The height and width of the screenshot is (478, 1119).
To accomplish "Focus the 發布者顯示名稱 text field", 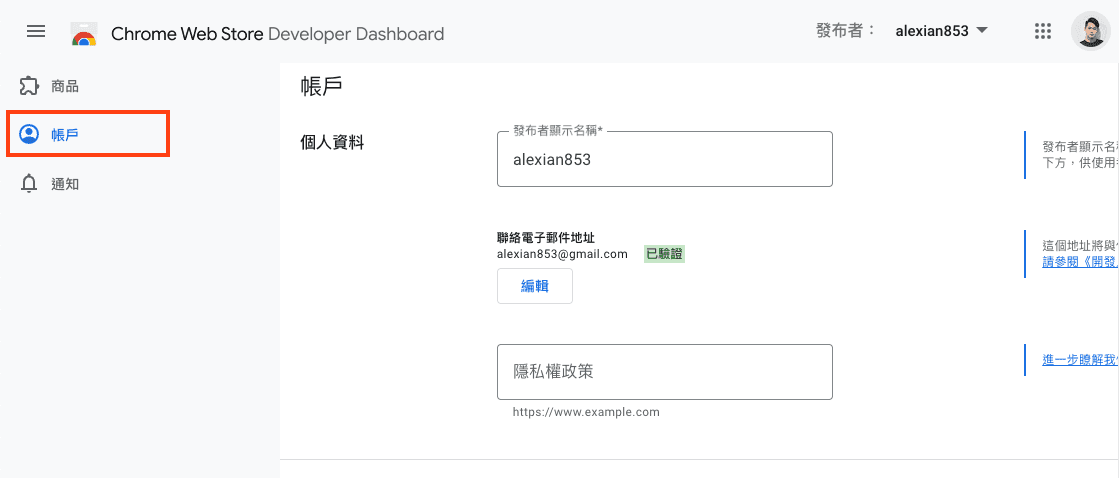I will tap(664, 159).
